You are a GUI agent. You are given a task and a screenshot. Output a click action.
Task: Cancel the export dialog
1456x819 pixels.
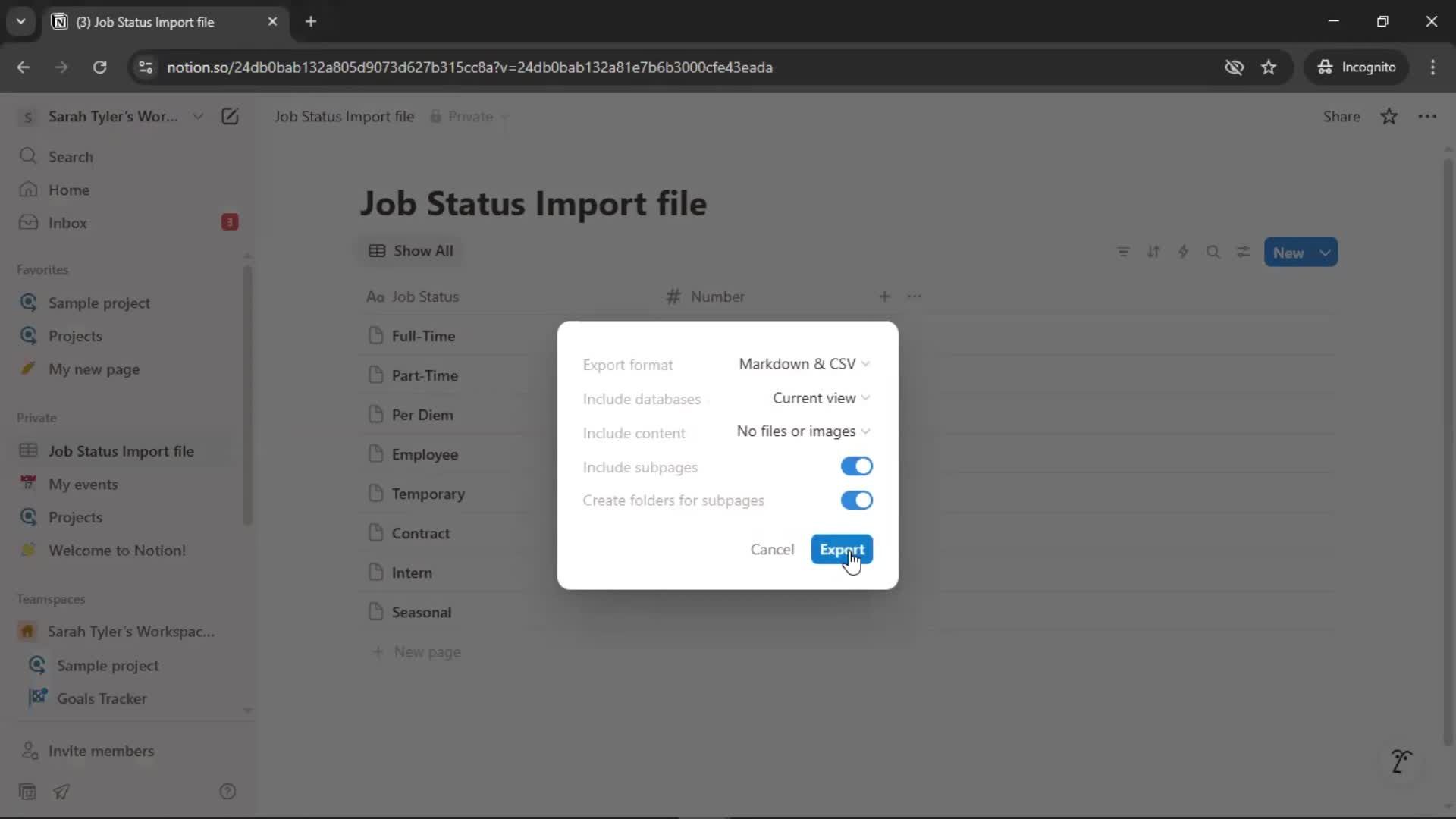[772, 549]
